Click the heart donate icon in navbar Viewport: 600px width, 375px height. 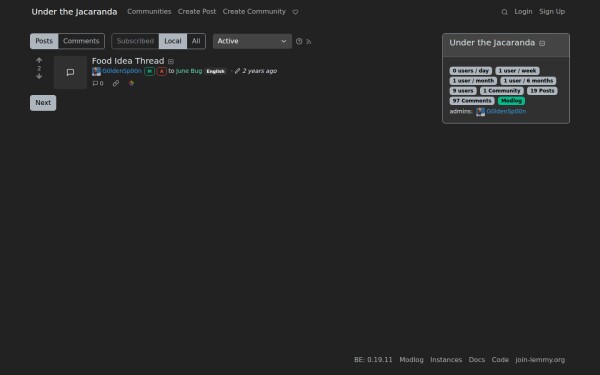295,12
